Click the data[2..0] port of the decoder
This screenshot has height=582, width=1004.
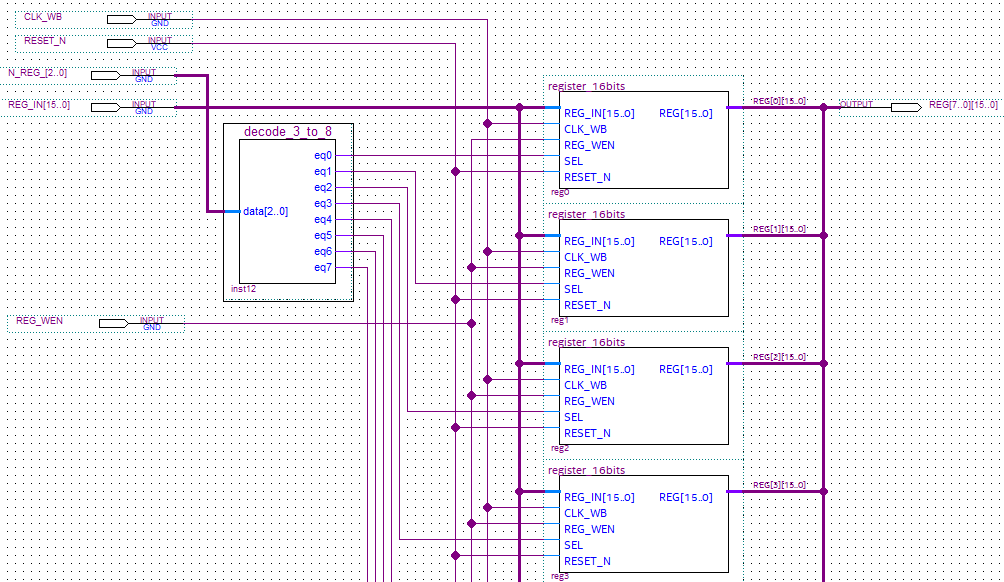pos(266,211)
